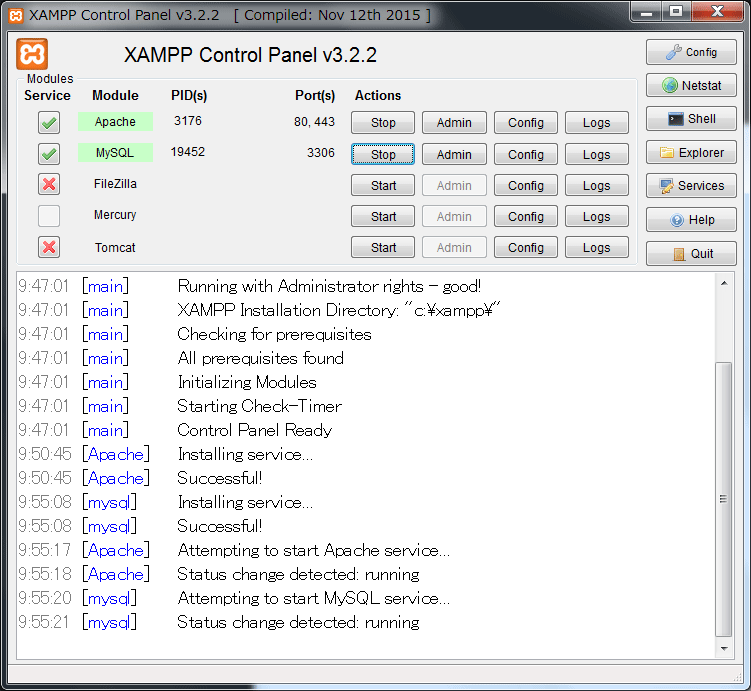
Task: Click the log panel vertical scrollbar
Action: pos(725,498)
